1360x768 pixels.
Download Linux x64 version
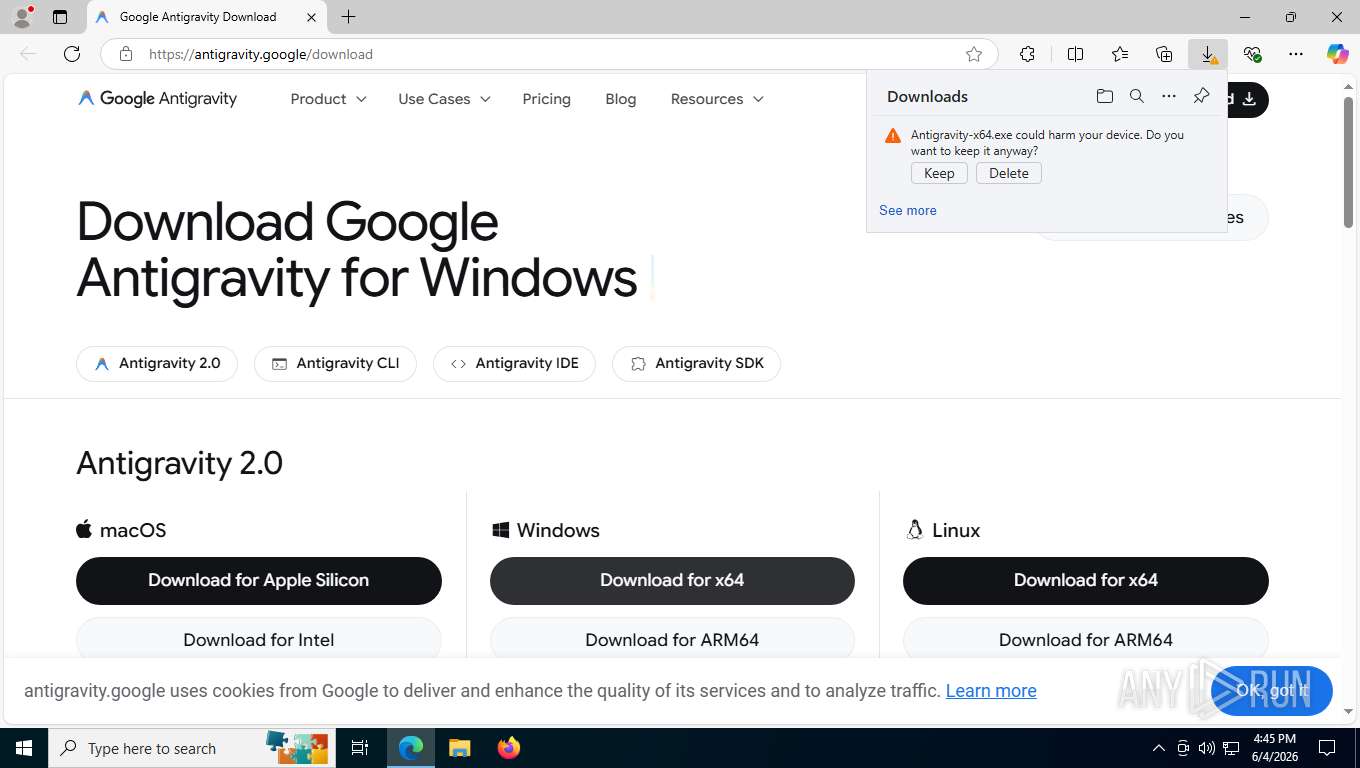tap(1086, 580)
